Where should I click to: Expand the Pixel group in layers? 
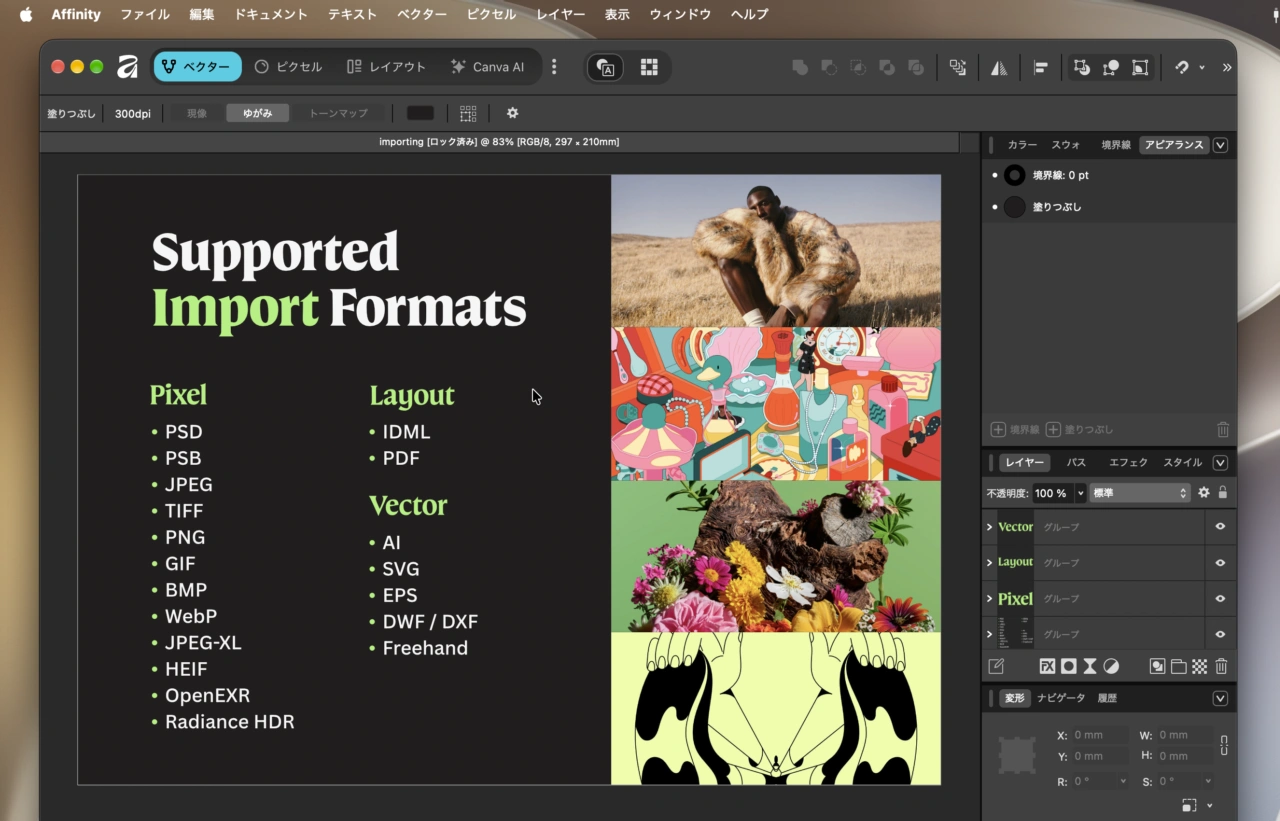pyautogui.click(x=990, y=598)
